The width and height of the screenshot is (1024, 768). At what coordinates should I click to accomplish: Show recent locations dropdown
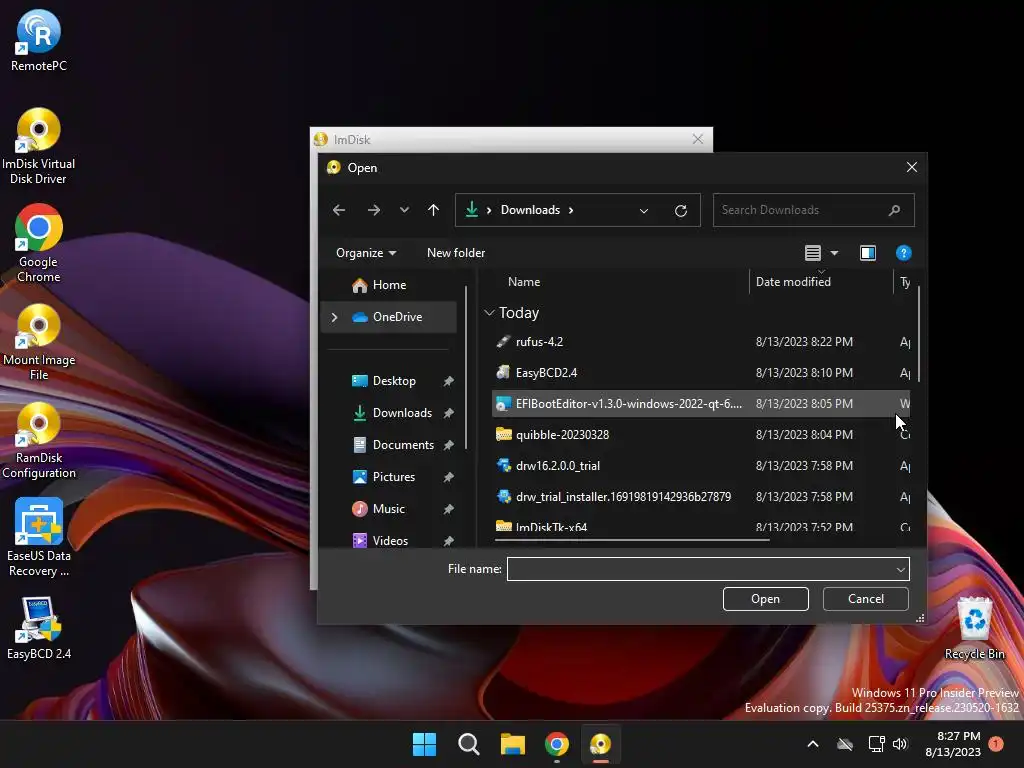click(404, 210)
